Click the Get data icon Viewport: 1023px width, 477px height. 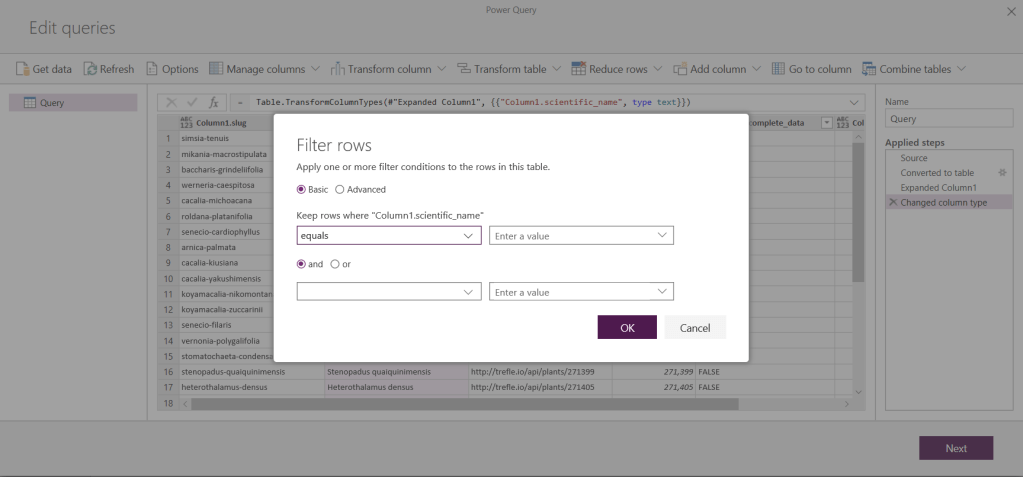[22, 69]
